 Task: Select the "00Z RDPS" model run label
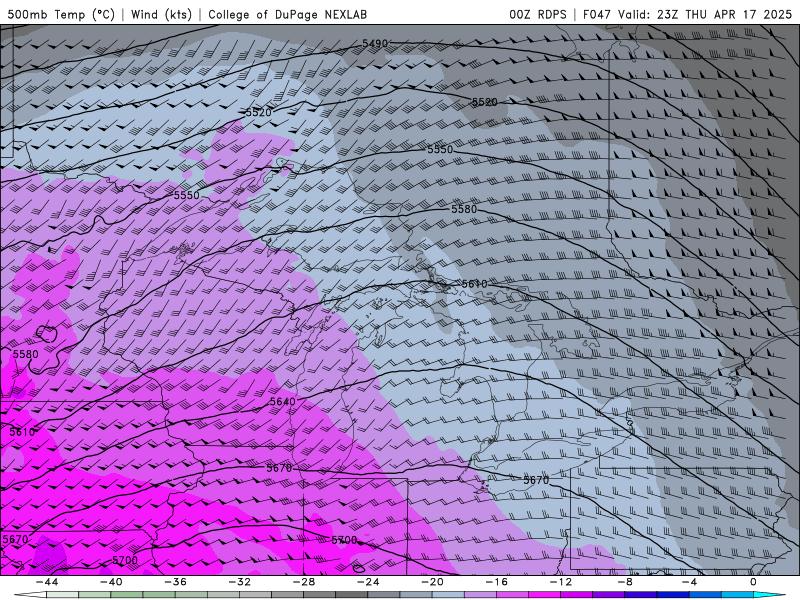(x=538, y=14)
